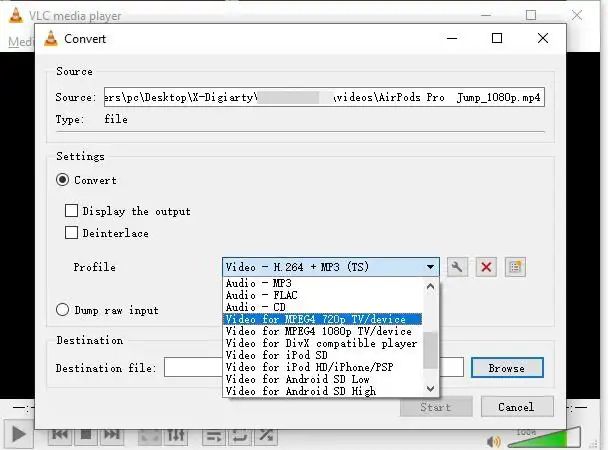Toggle fullscreen button in VLC player
Image resolution: width=608 pixels, height=450 pixels.
click(x=149, y=436)
